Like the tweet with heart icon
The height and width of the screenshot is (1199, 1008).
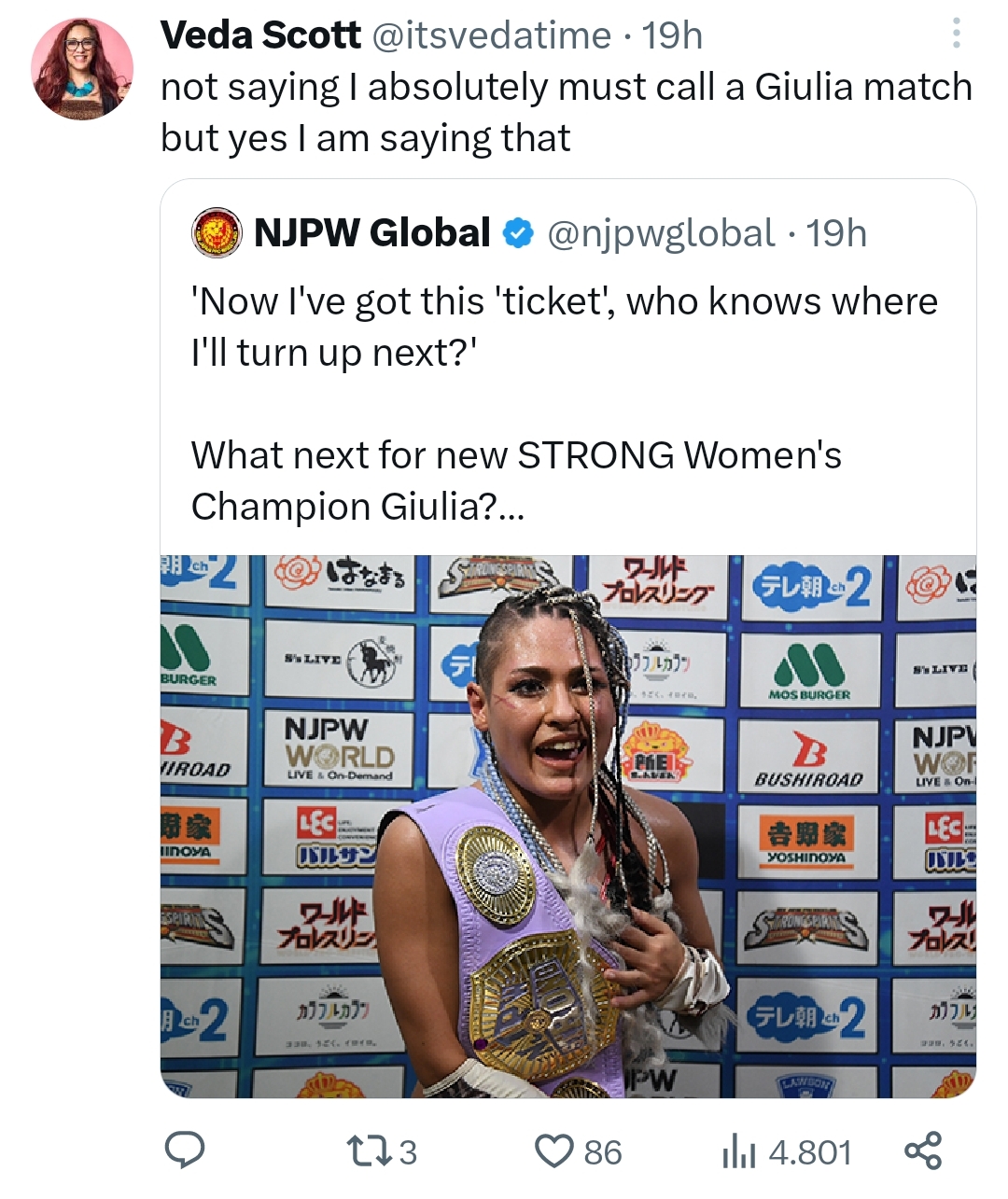click(x=554, y=1151)
